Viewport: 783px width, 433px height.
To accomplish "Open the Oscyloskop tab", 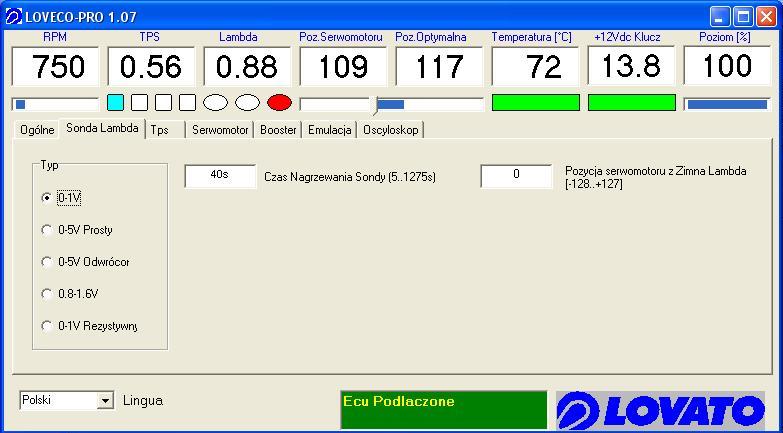I will [x=391, y=130].
